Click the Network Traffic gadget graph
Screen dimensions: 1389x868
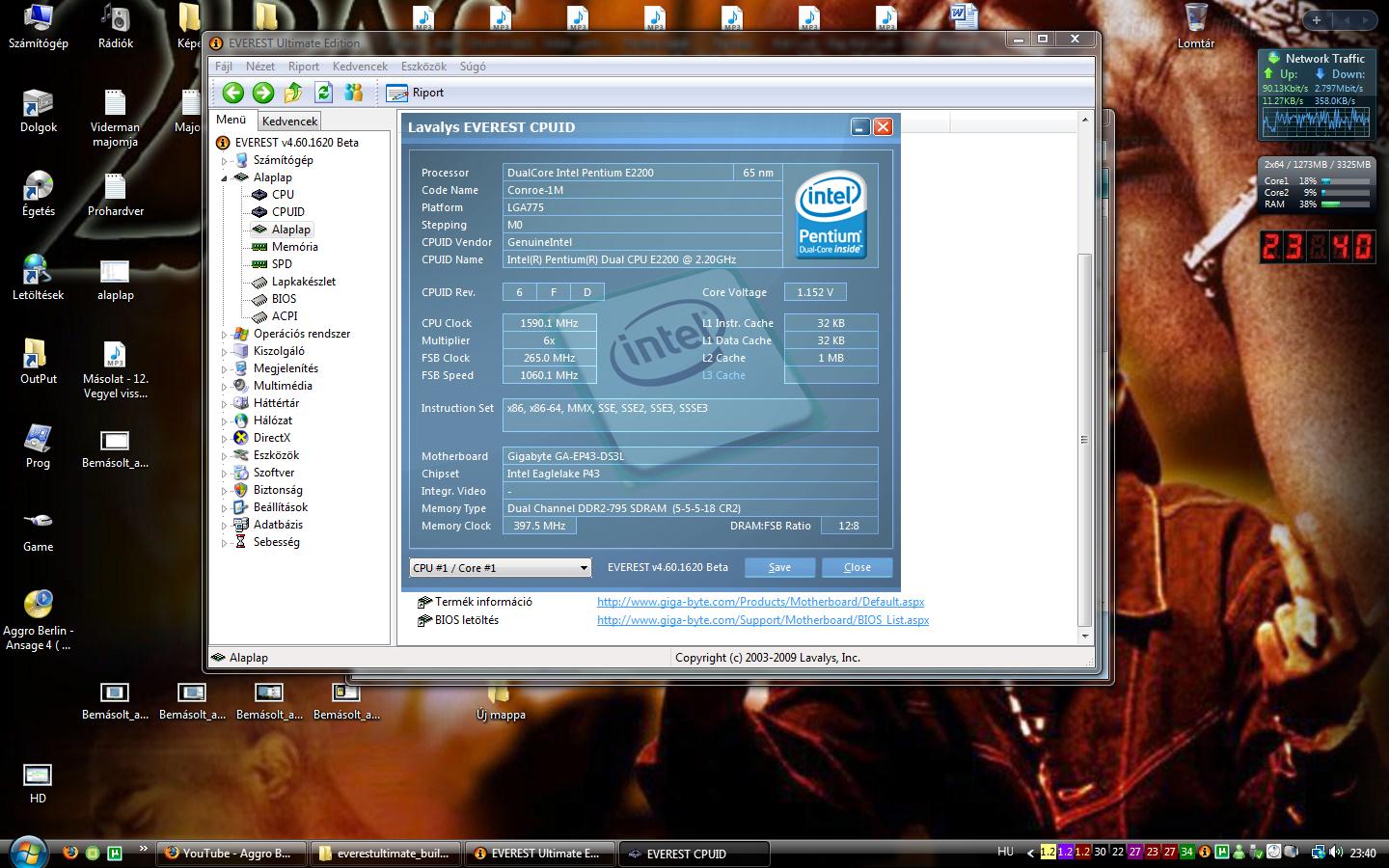click(1316, 122)
